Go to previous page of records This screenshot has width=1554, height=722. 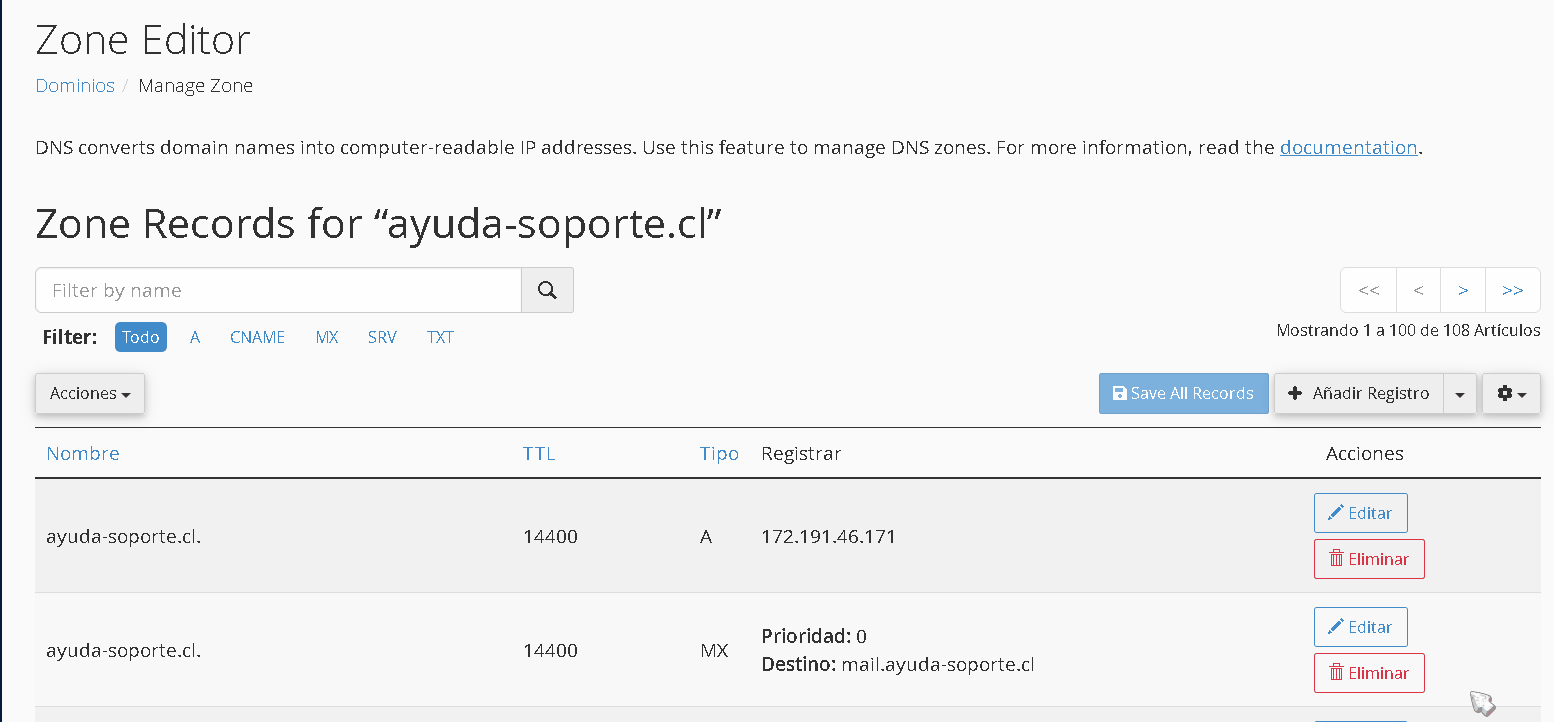click(x=1418, y=290)
